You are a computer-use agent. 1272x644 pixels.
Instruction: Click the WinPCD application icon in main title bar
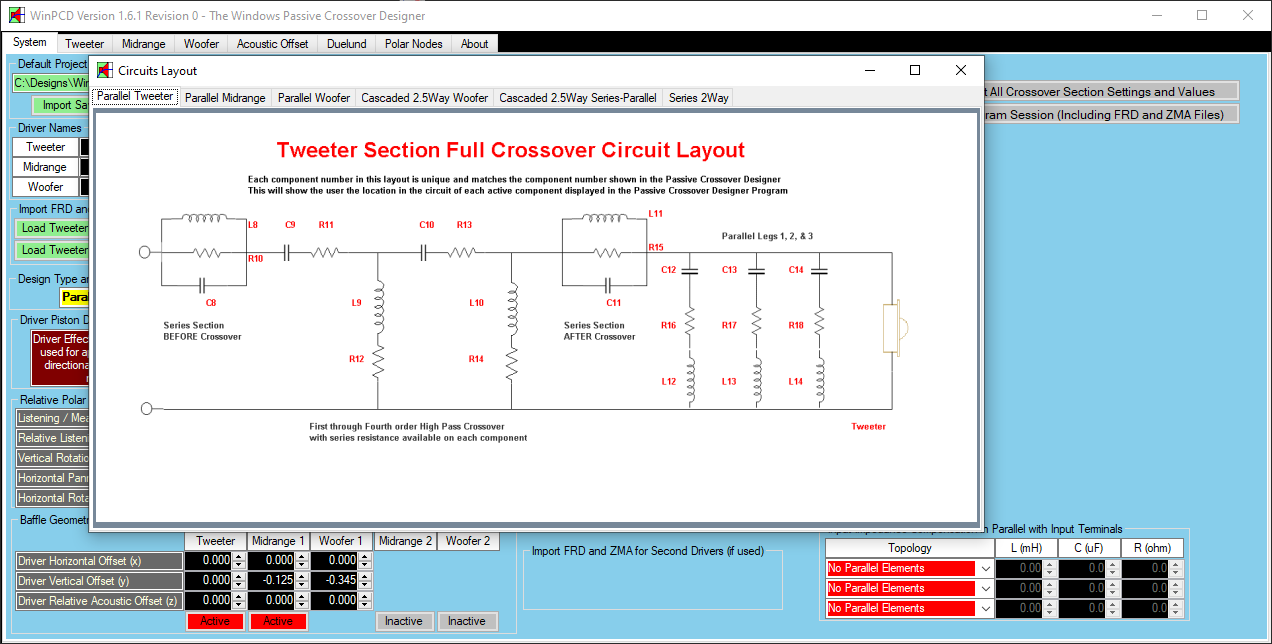pos(16,16)
